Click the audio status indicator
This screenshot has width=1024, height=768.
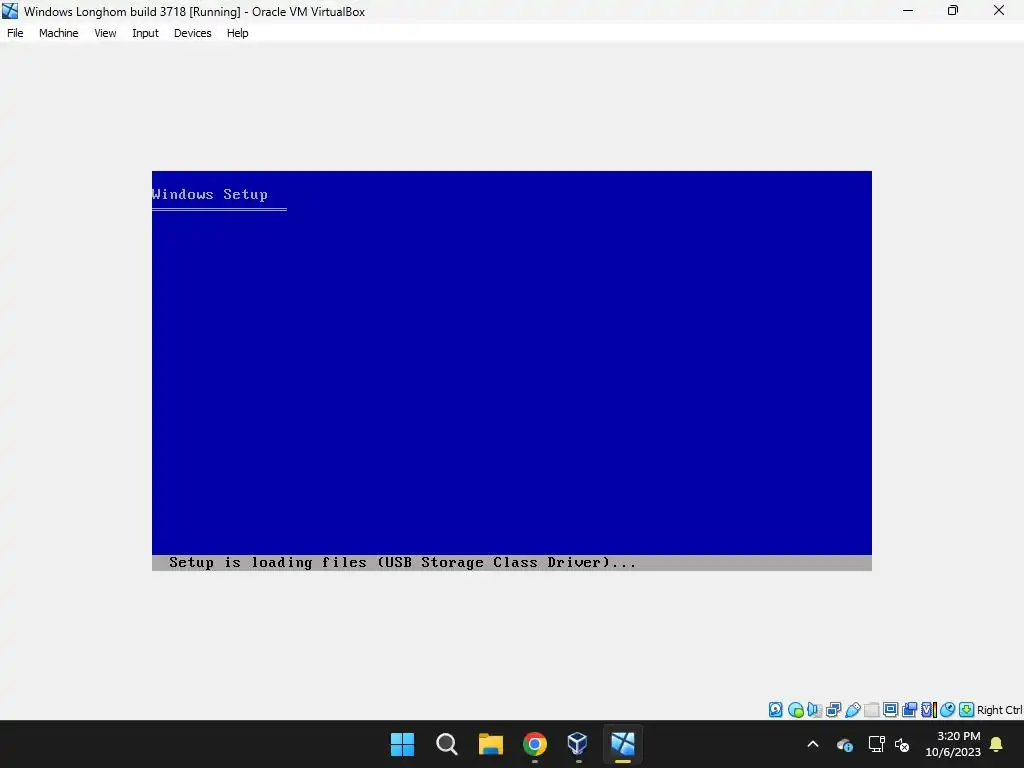click(x=814, y=710)
